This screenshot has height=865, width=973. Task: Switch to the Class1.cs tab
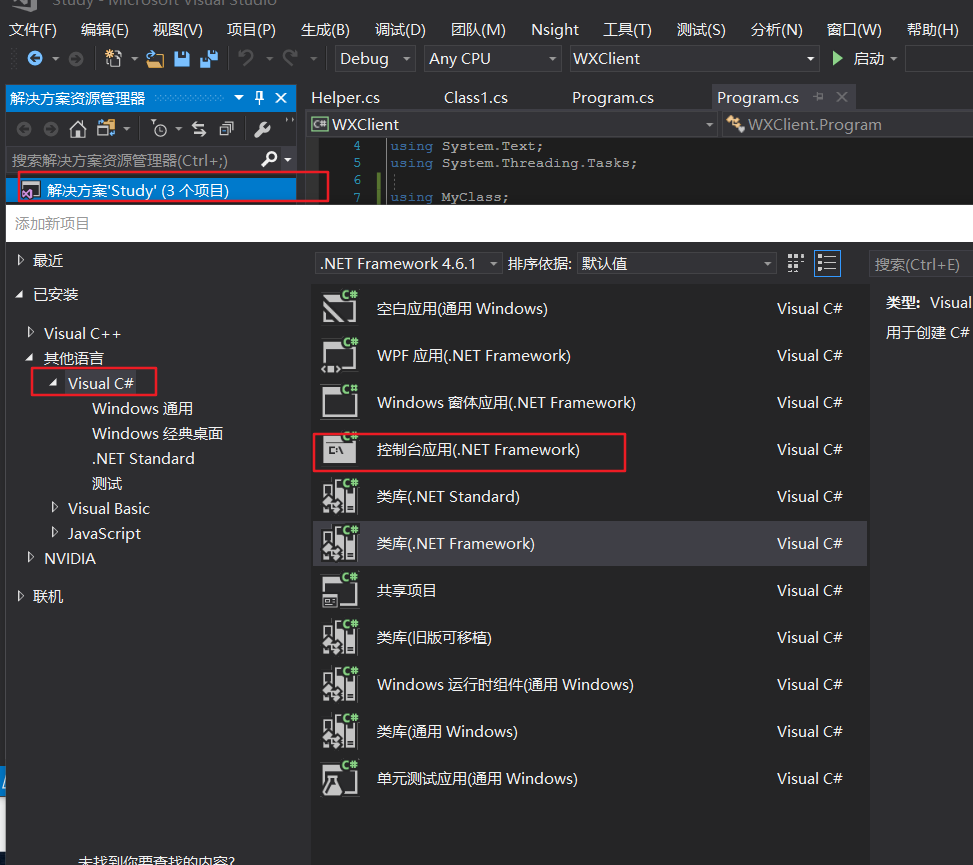pyautogui.click(x=476, y=98)
